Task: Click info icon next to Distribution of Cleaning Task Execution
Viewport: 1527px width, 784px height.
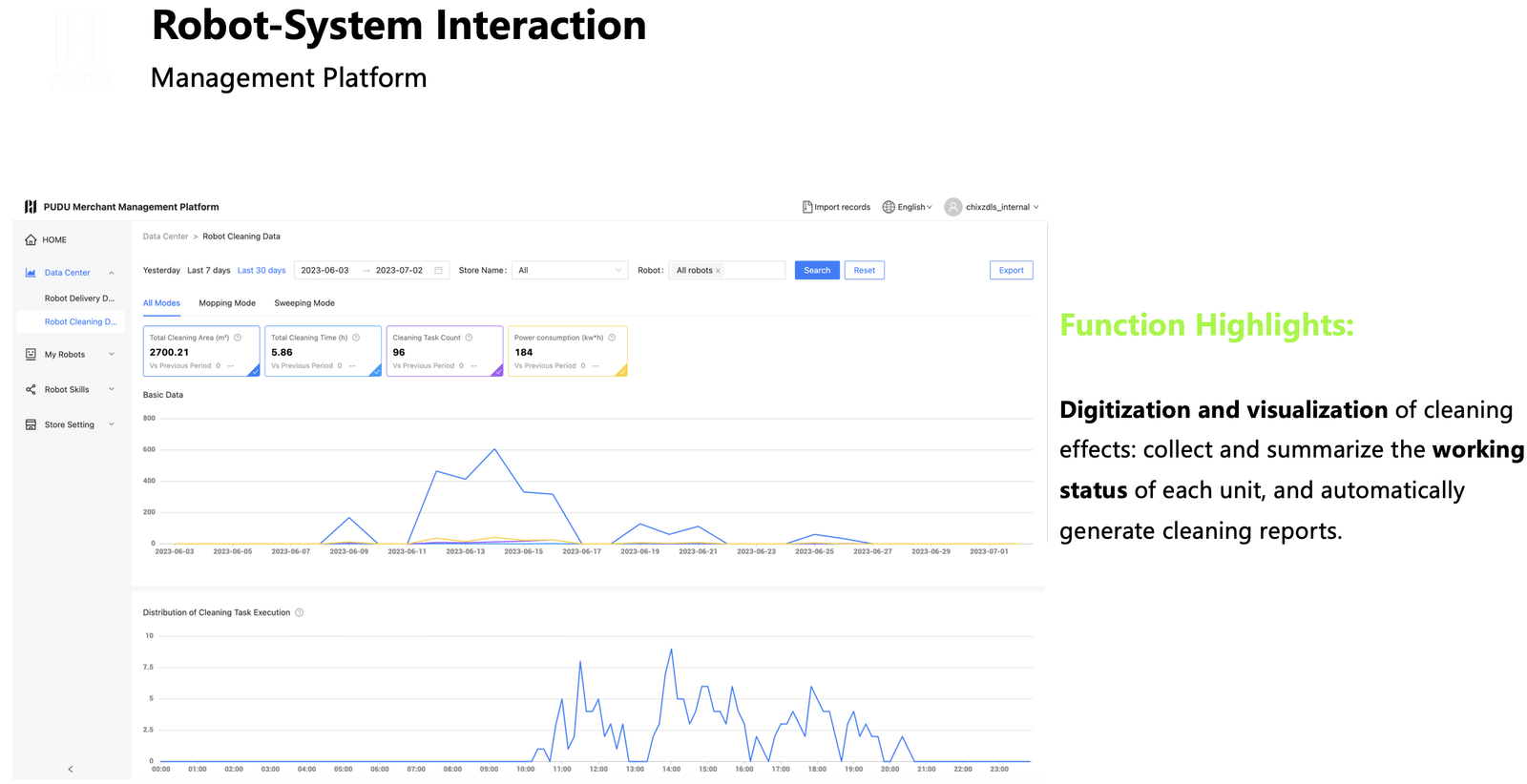Action: coord(300,613)
